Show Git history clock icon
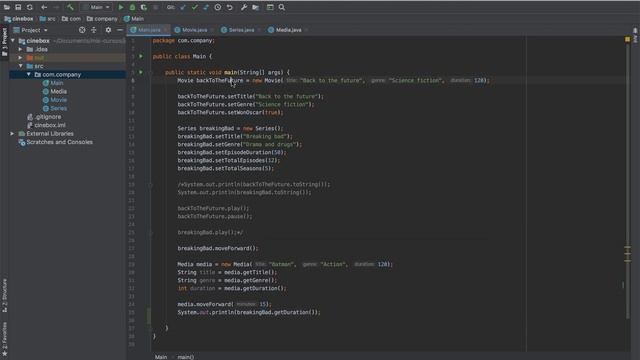The image size is (640, 360). pos(218,7)
